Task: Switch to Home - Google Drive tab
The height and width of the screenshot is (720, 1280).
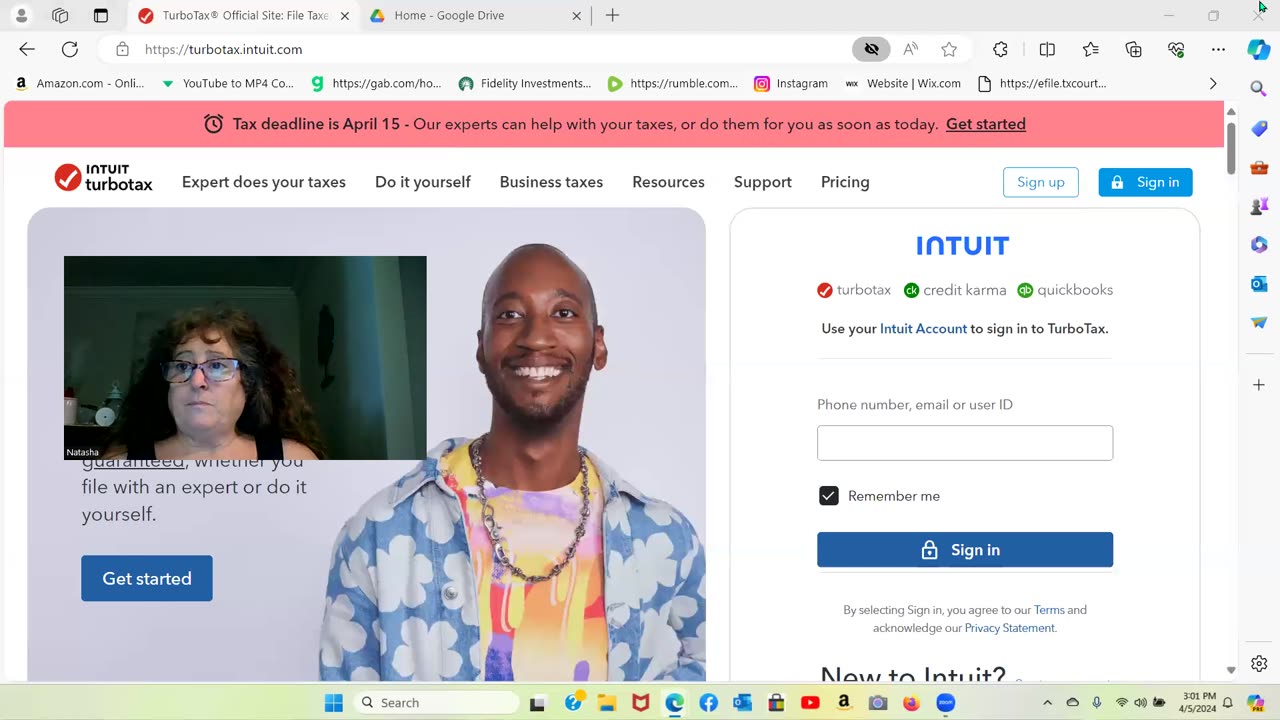Action: [475, 16]
